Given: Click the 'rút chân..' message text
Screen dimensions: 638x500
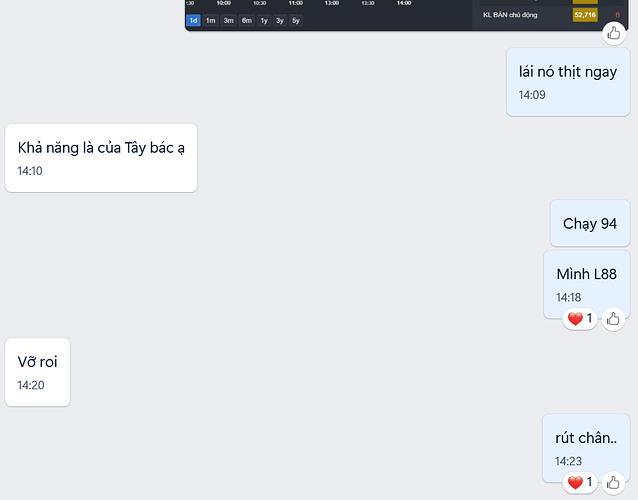Looking at the screenshot, I should pyautogui.click(x=586, y=438).
